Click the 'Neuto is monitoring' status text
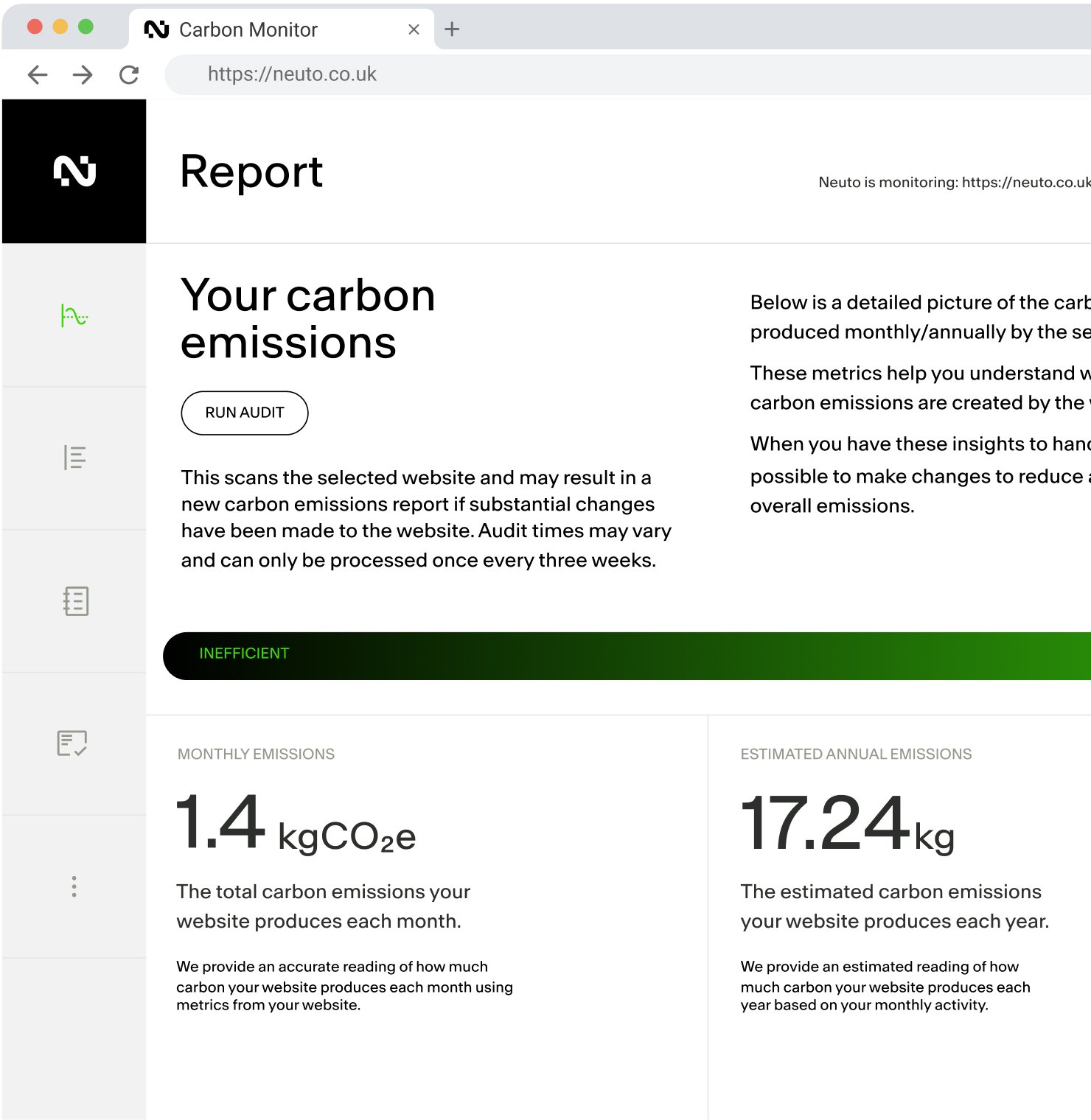The height and width of the screenshot is (1120, 1091). coord(955,182)
